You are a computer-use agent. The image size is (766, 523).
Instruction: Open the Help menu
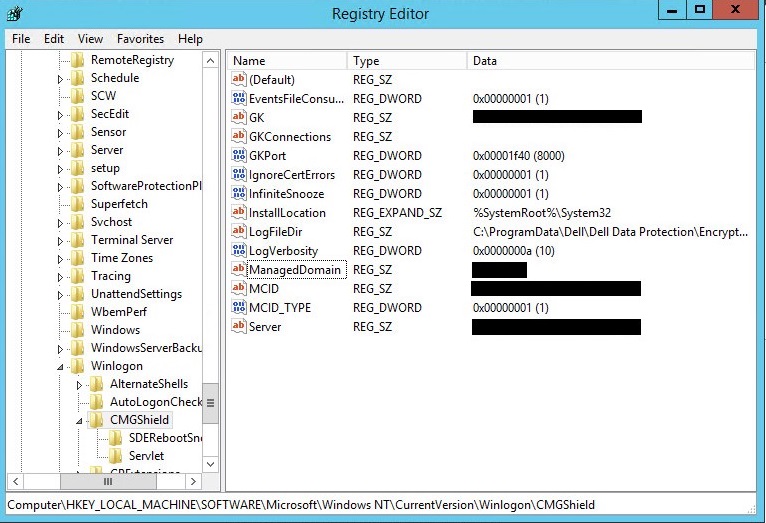[x=190, y=39]
